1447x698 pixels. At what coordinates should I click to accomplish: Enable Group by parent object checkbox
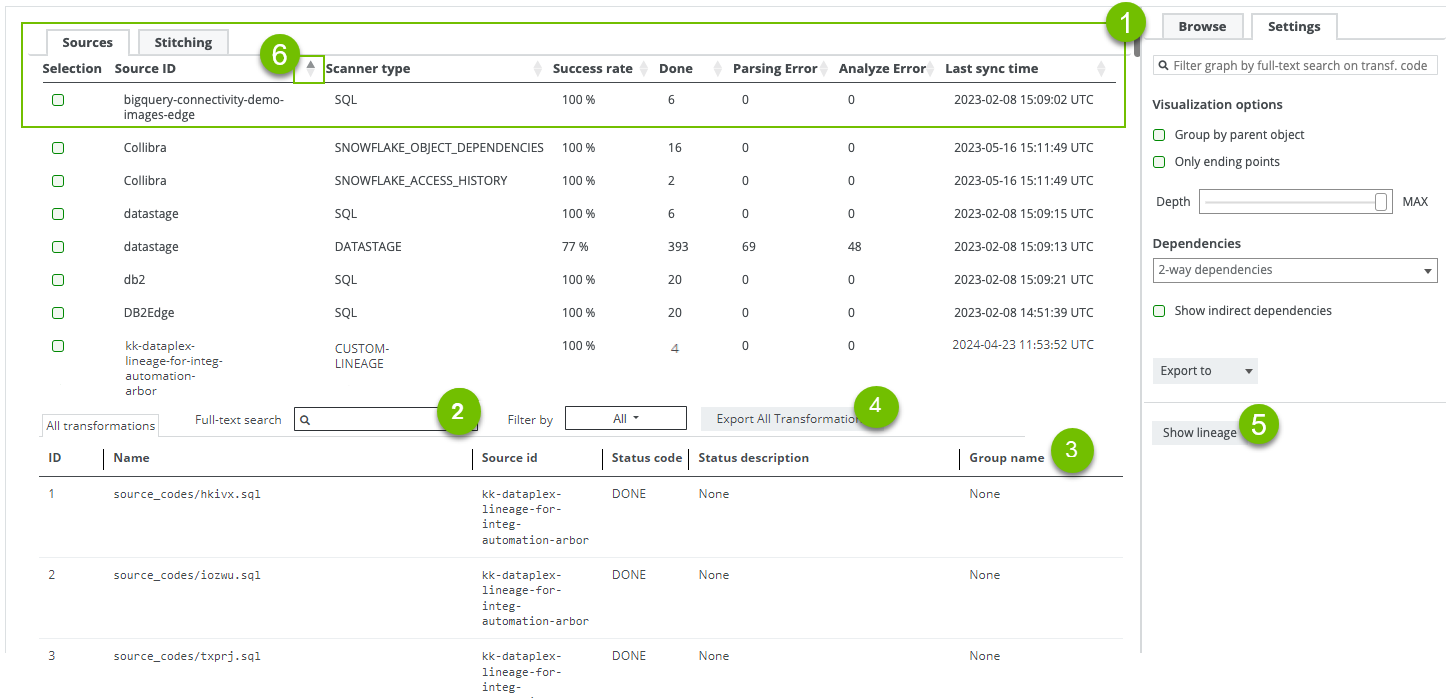tap(1159, 135)
